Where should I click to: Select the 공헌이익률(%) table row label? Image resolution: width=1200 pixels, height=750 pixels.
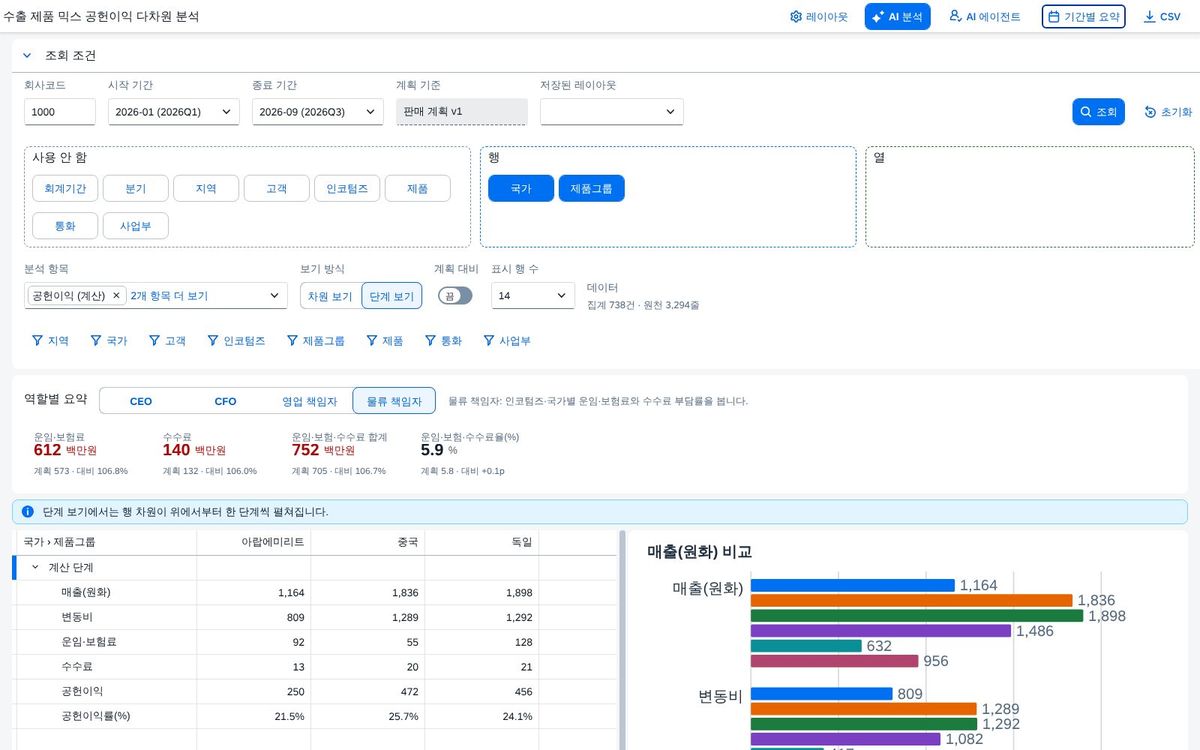(x=96, y=717)
